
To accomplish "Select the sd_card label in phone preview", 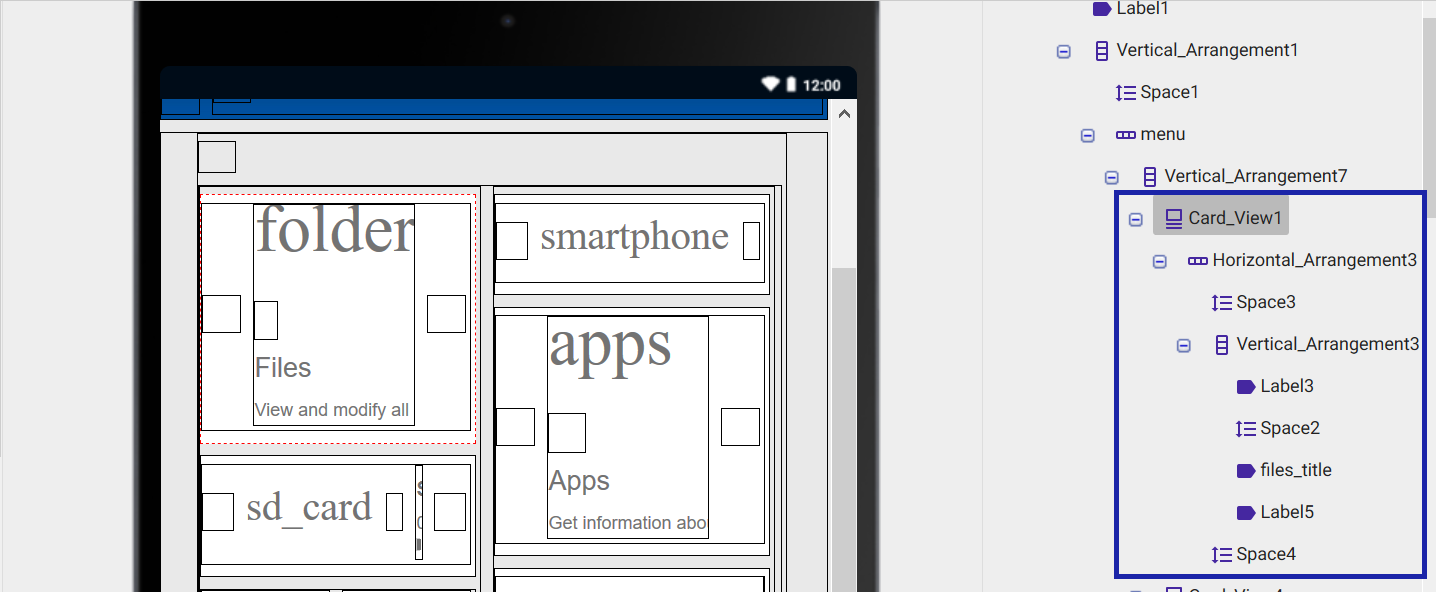I will tap(308, 509).
